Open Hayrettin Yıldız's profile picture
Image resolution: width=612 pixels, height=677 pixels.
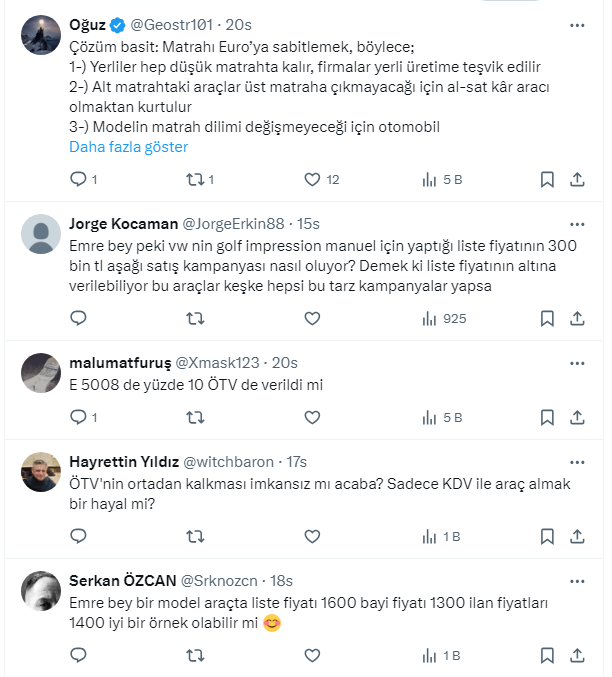[x=41, y=472]
